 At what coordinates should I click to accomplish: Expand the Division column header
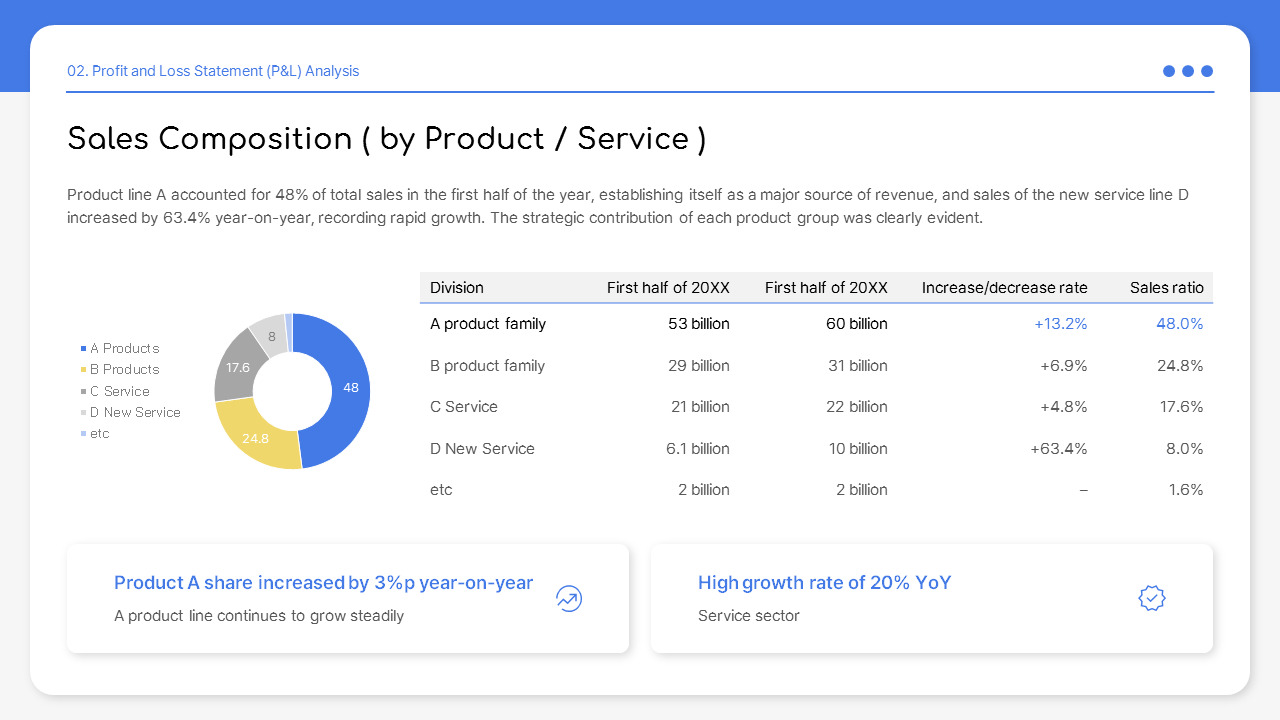(x=457, y=287)
